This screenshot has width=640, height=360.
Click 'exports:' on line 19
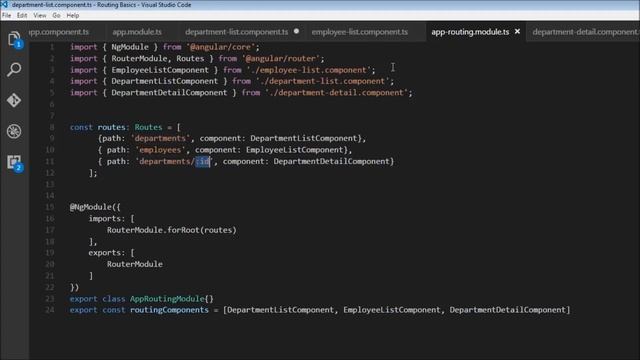[x=107, y=253]
